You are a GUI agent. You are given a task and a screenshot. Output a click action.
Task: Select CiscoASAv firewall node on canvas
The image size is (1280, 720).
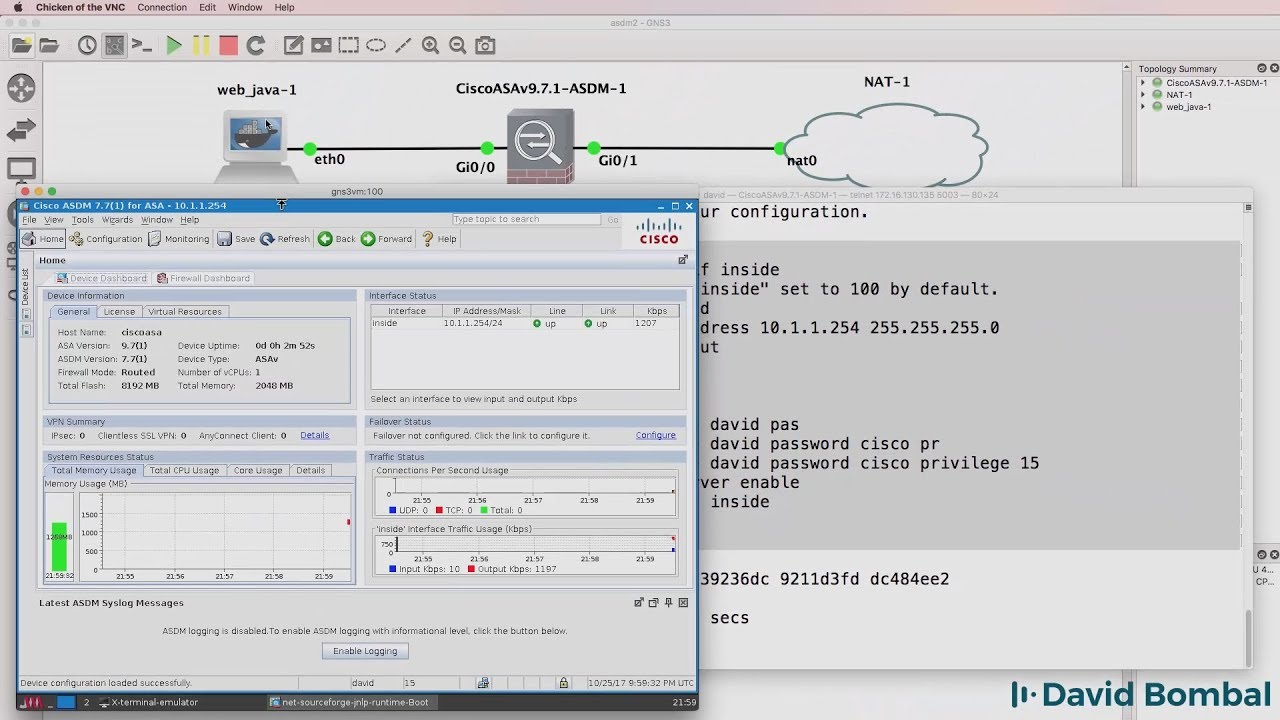pyautogui.click(x=540, y=145)
